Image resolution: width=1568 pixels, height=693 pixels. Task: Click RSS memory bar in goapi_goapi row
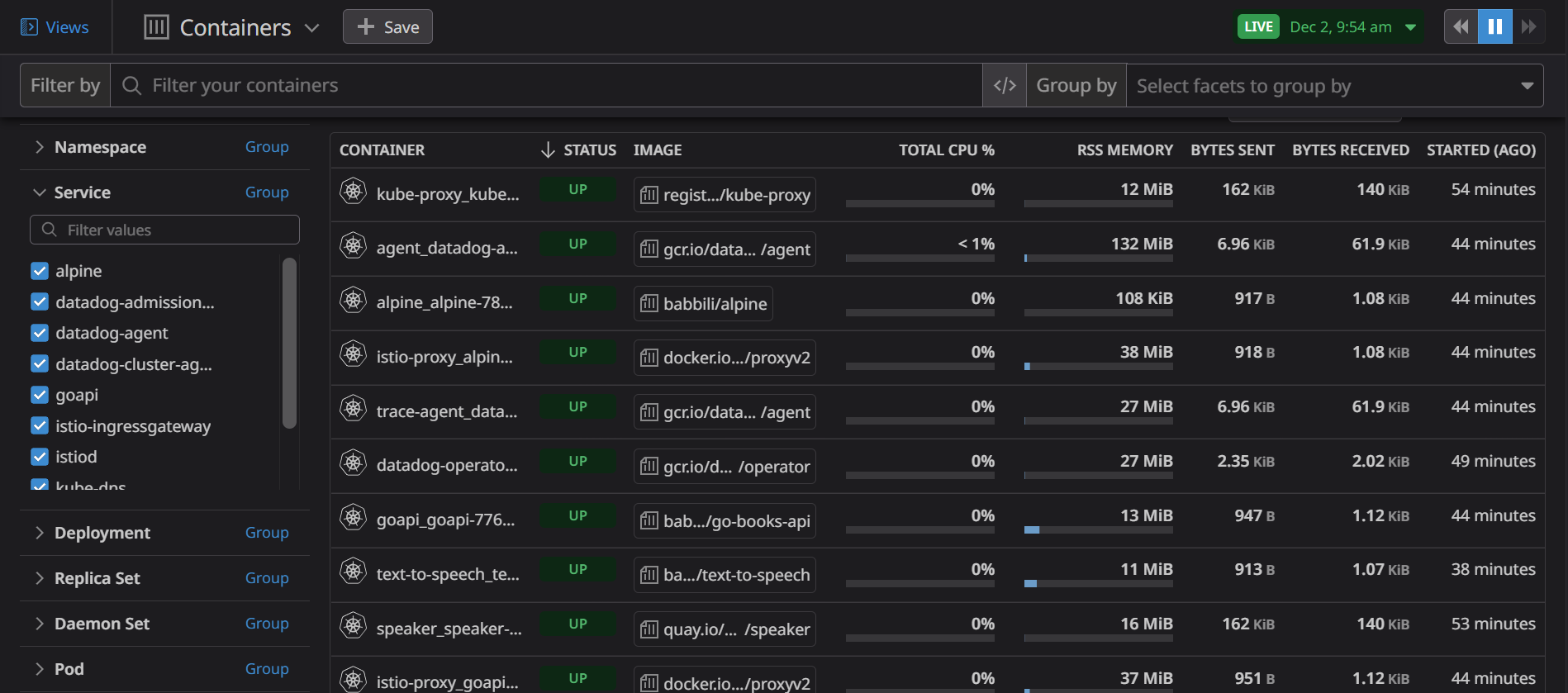pyautogui.click(x=1098, y=529)
